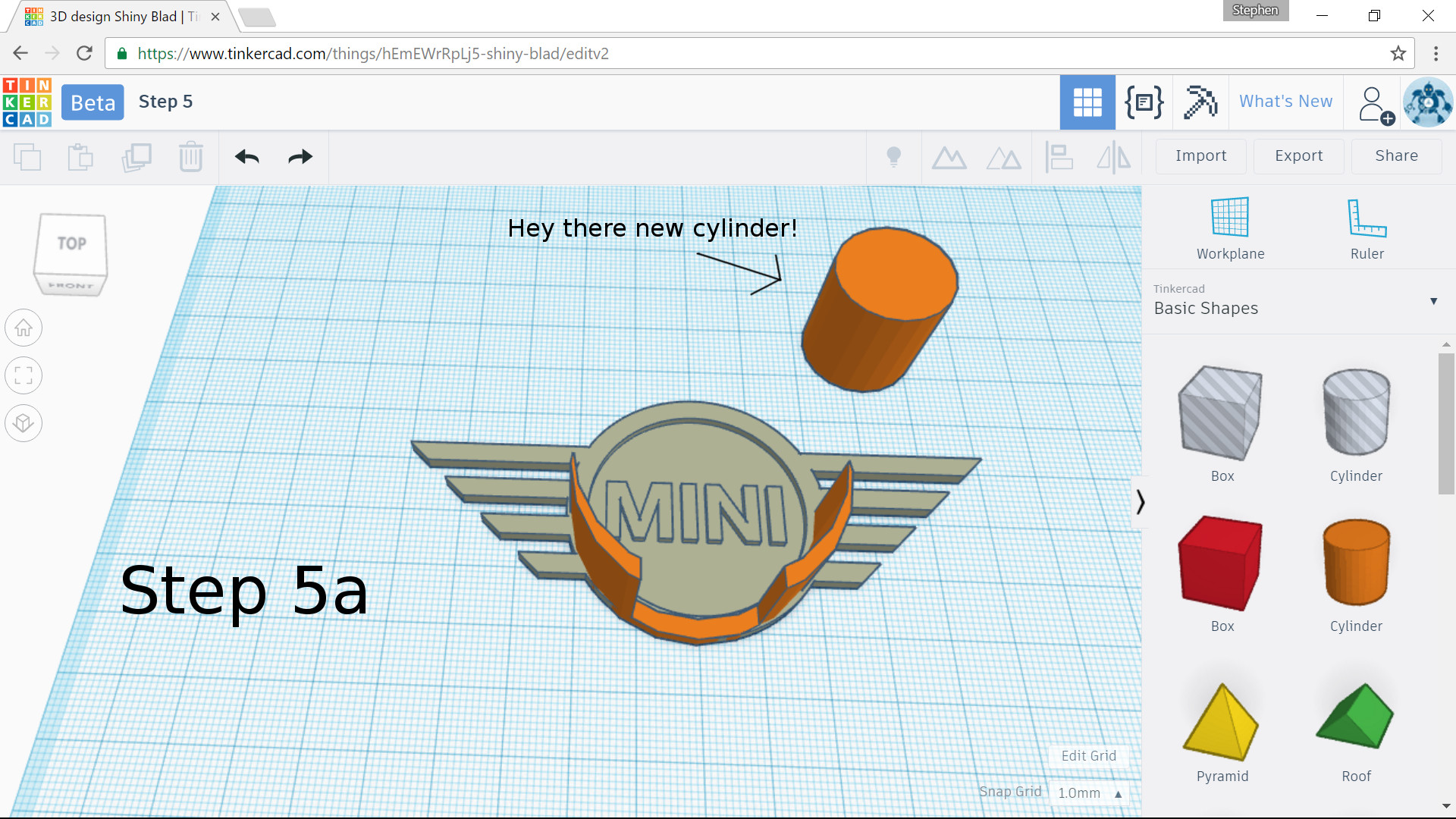Click the shapes panel scroll down arrow
1456x819 pixels.
click(x=1446, y=806)
